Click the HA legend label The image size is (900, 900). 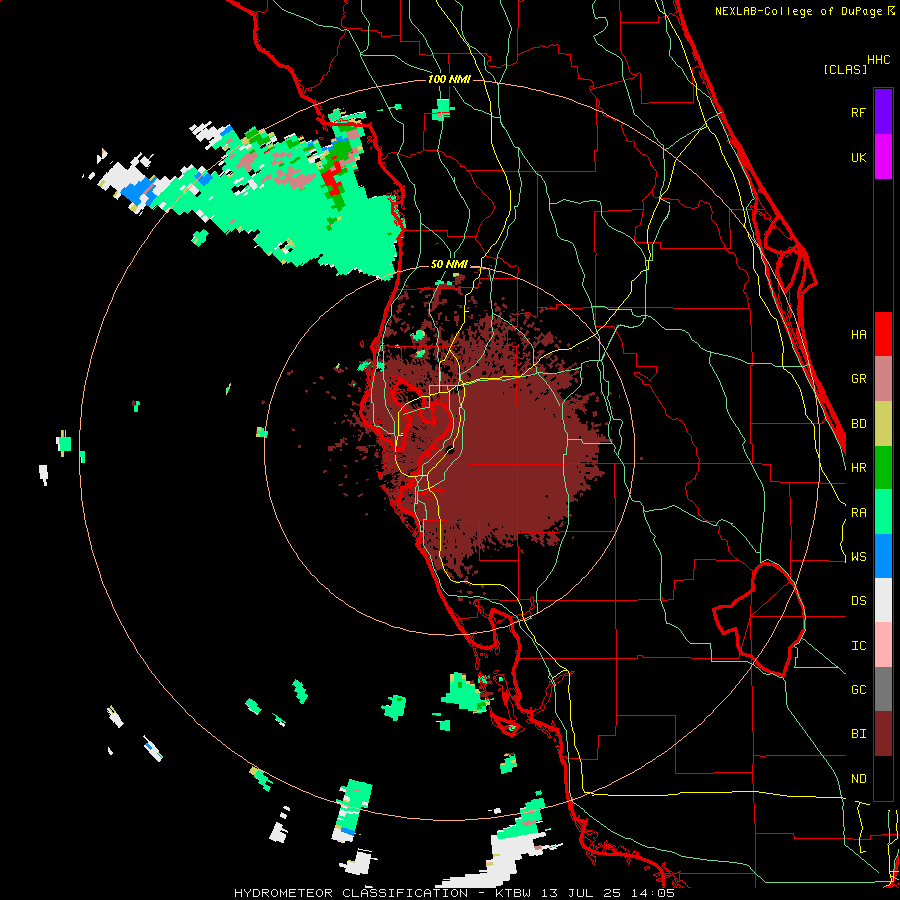858,335
